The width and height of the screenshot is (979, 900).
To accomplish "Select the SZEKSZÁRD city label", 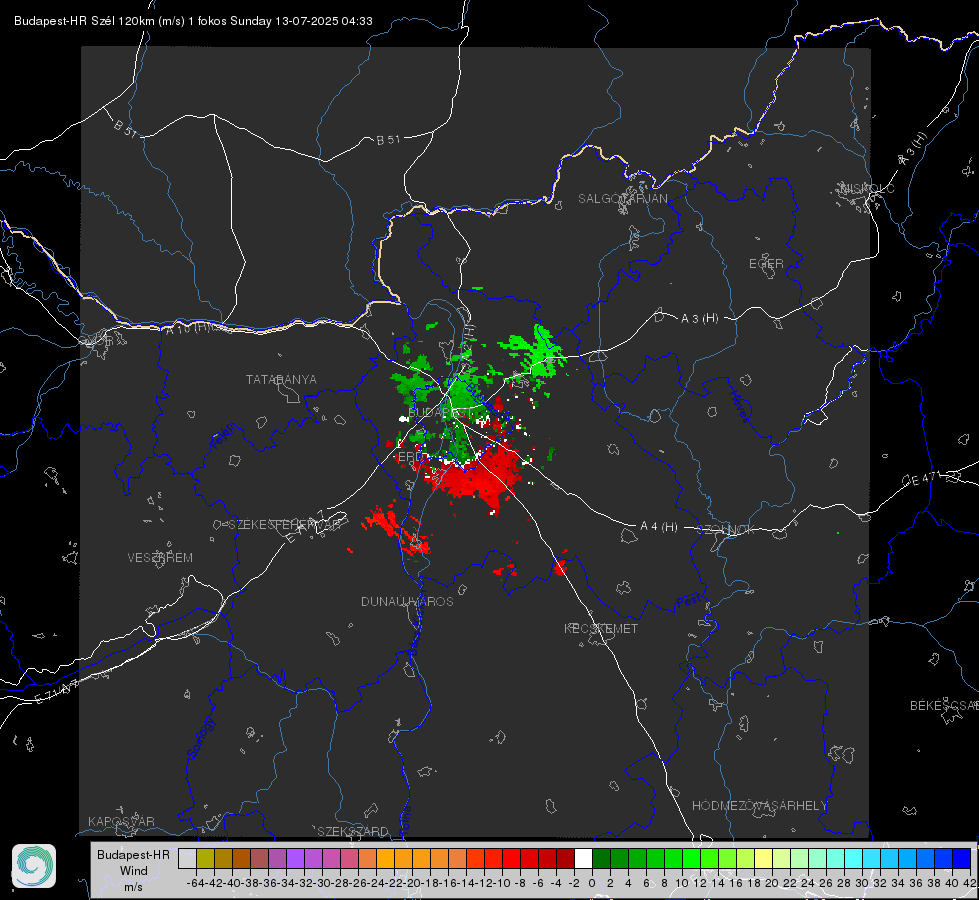I will [353, 831].
